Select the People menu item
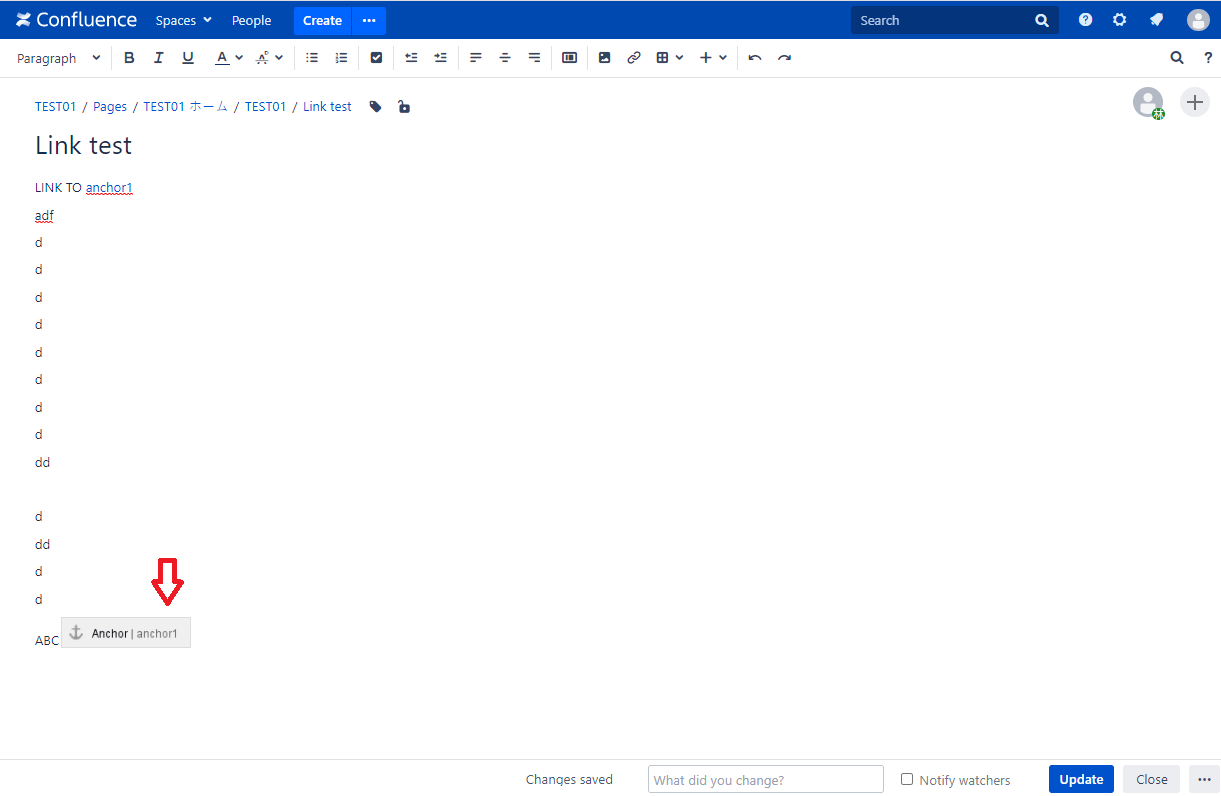The width and height of the screenshot is (1221, 796). (x=251, y=20)
